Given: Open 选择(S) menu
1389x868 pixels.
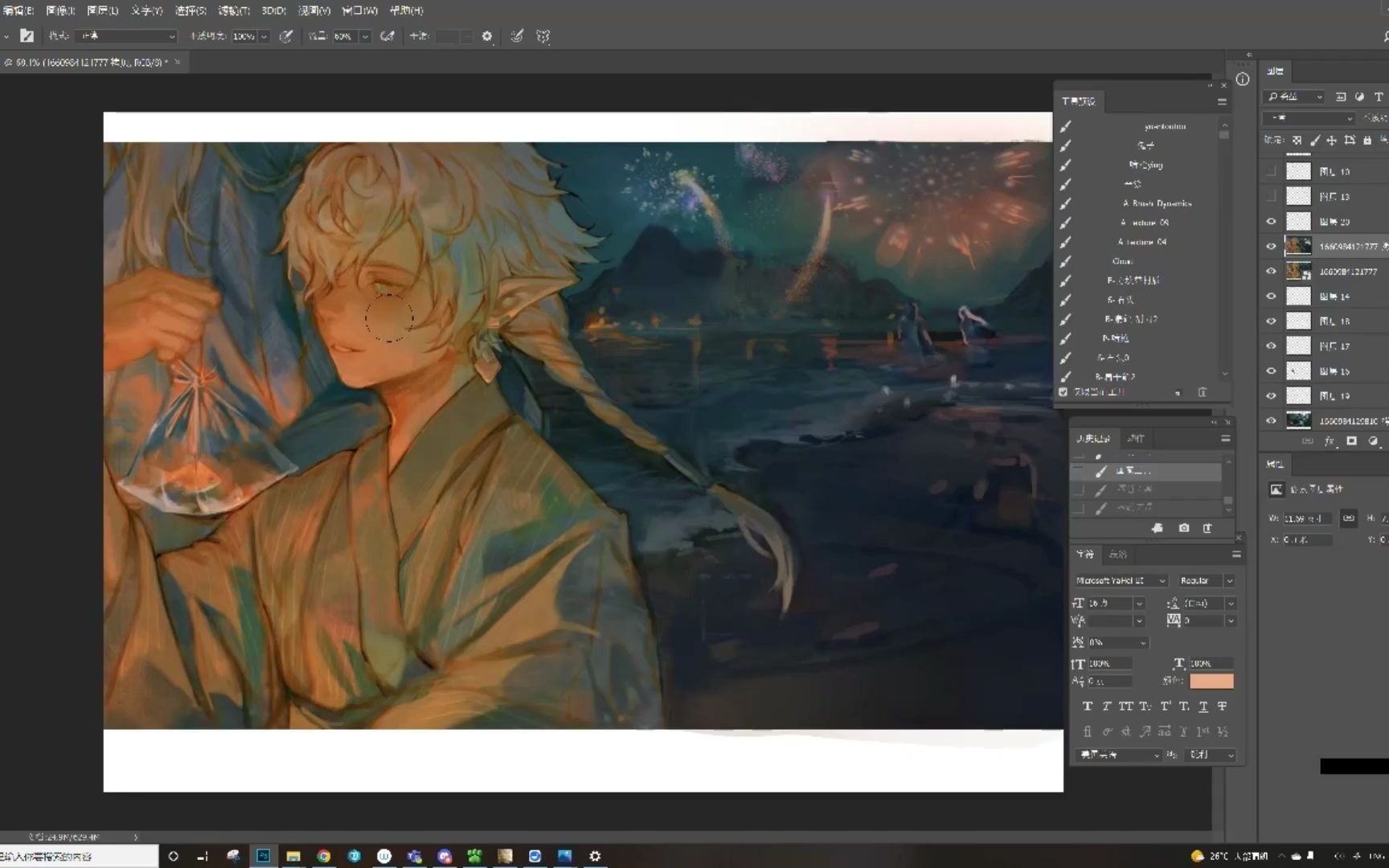Looking at the screenshot, I should click(x=191, y=10).
